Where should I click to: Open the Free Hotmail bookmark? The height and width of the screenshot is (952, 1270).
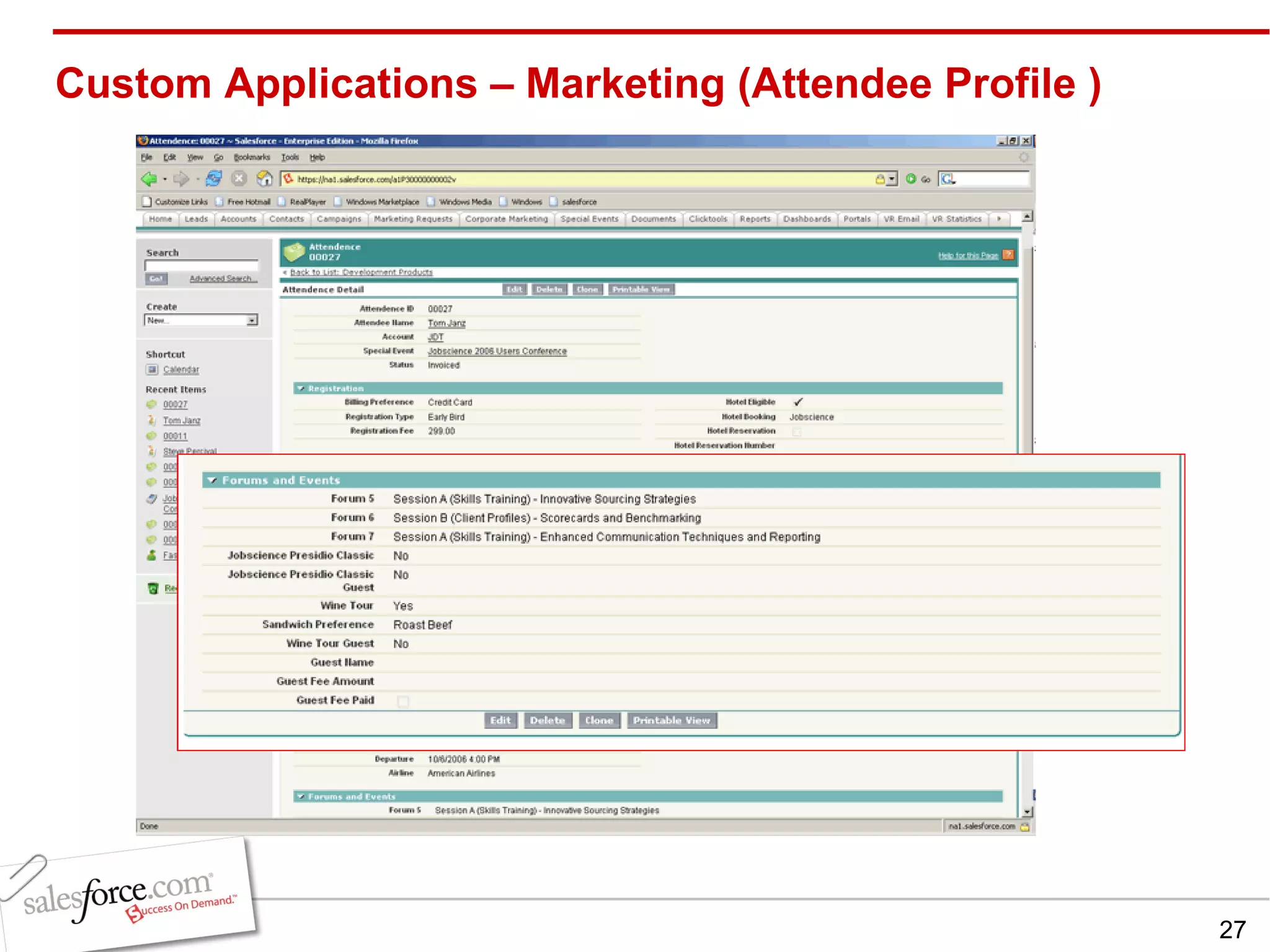click(x=242, y=201)
